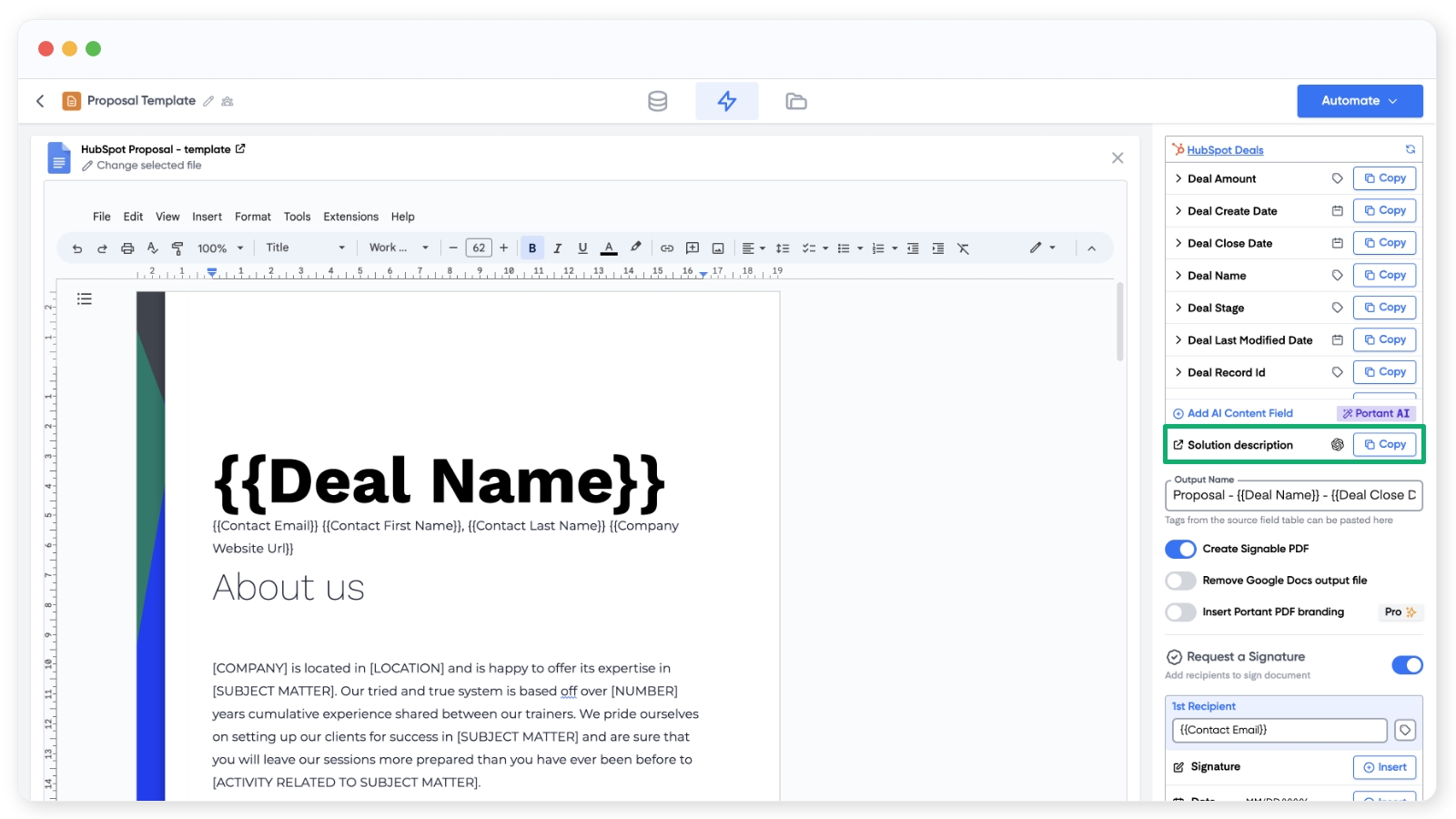Open the lightning bolt automation tab

726,101
